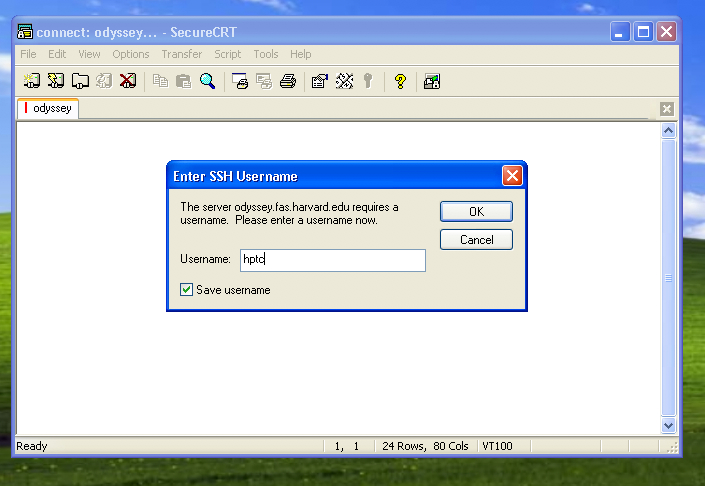Confirm the username with OK
705x486 pixels.
tap(476, 211)
